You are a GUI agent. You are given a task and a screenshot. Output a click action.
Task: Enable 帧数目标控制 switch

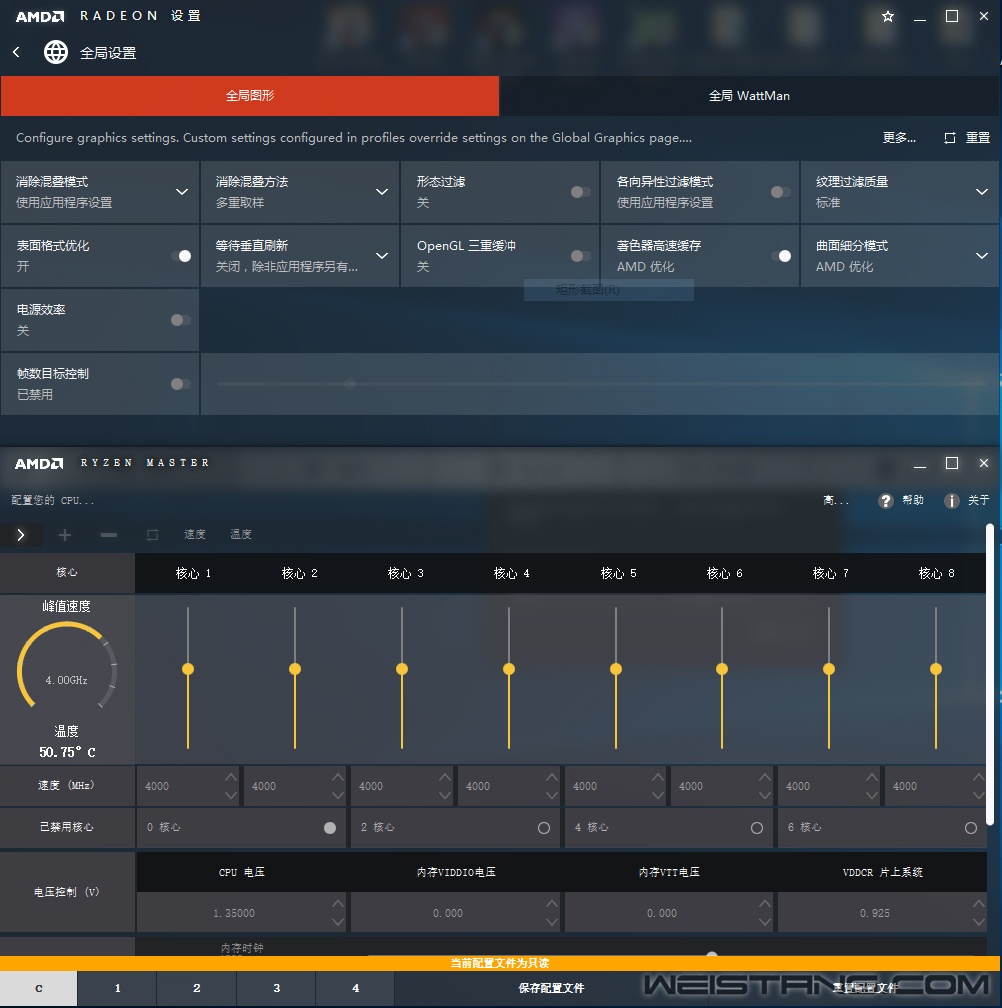180,384
